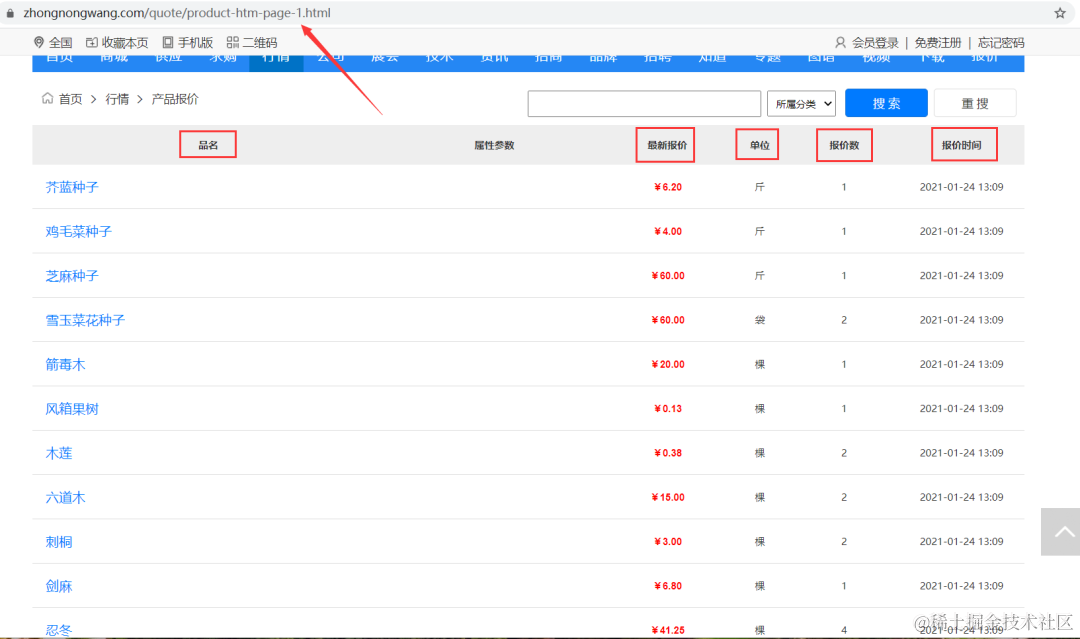Click the search keyword input field
The width and height of the screenshot is (1080, 639).
[644, 104]
